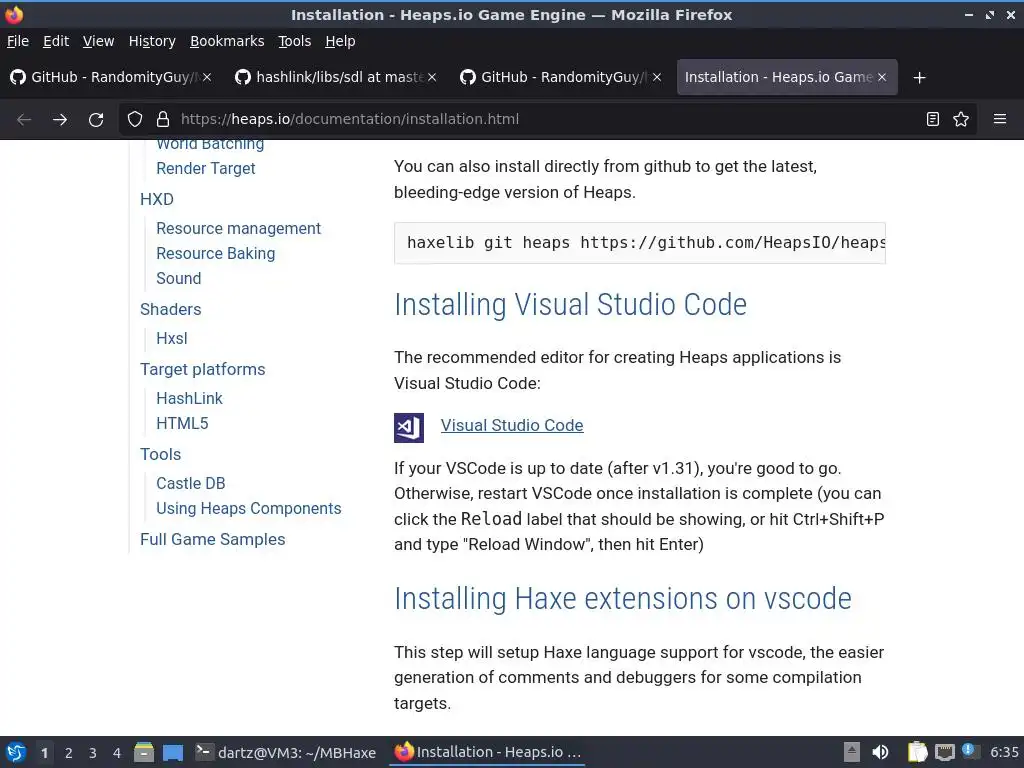Image resolution: width=1024 pixels, height=768 pixels.
Task: Click the Installing Visual Studio Code heading
Action: coord(570,305)
